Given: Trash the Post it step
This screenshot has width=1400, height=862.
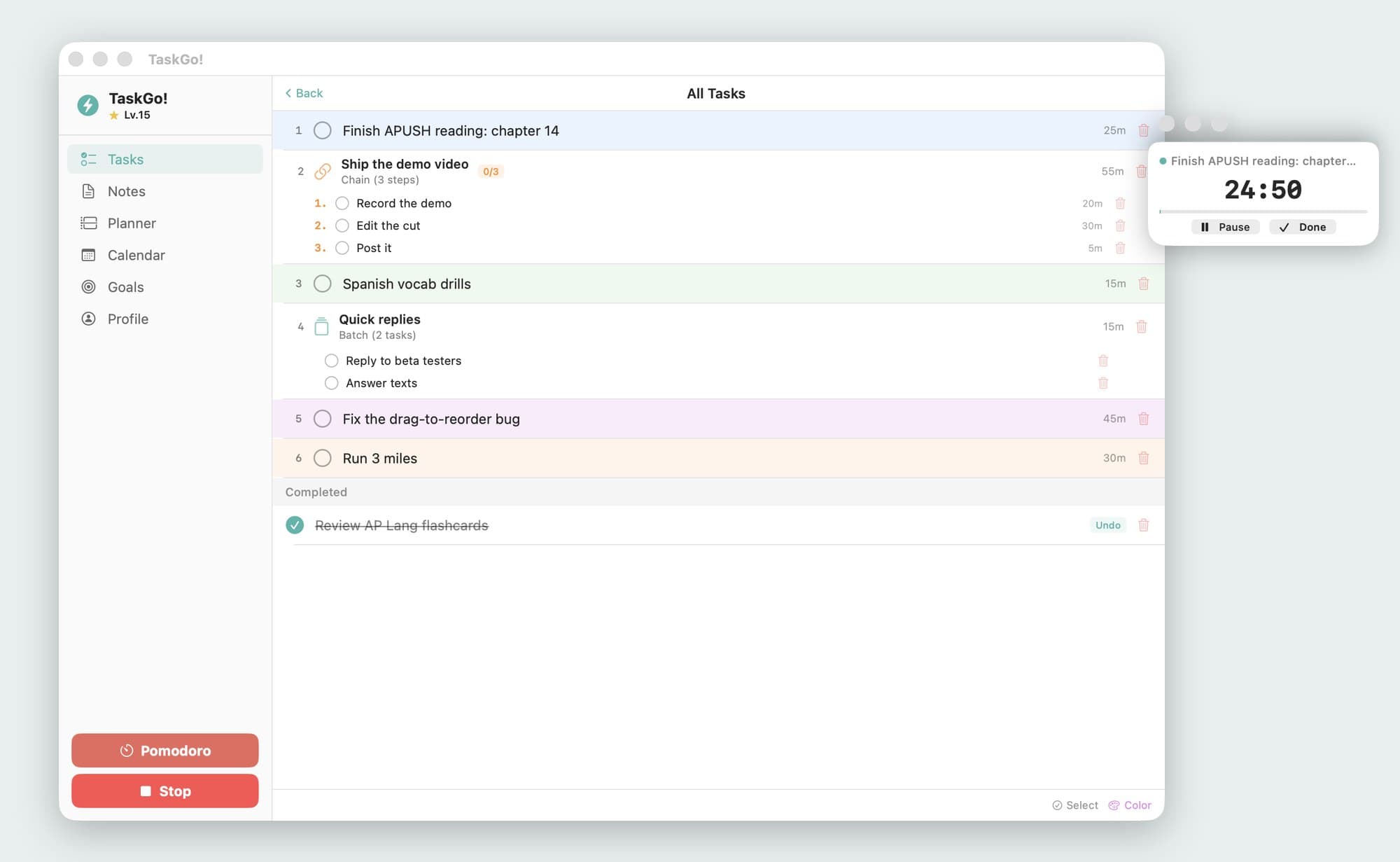Looking at the screenshot, I should click(x=1120, y=248).
